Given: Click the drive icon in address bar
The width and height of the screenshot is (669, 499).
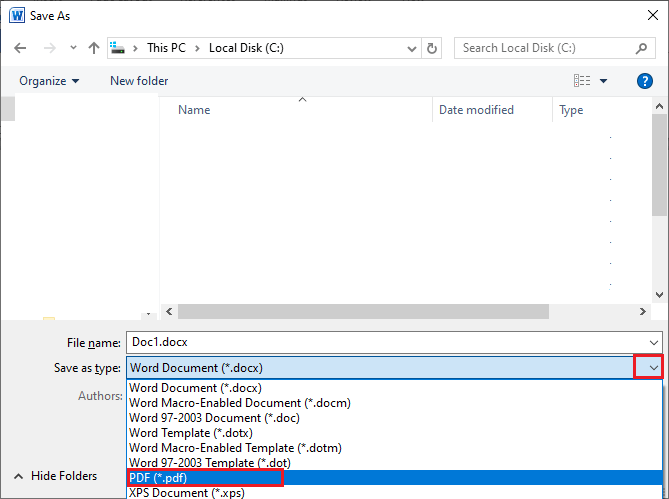Looking at the screenshot, I should [x=117, y=48].
